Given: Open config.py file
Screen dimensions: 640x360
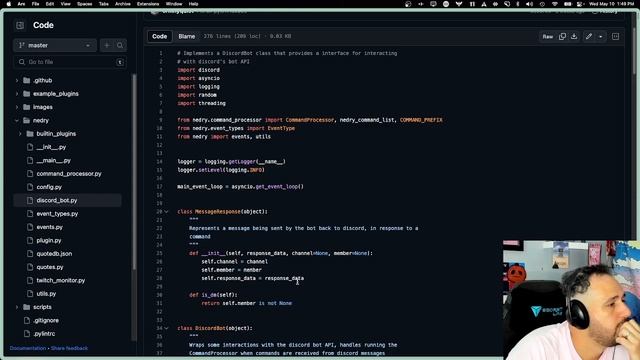Looking at the screenshot, I should [49, 187].
